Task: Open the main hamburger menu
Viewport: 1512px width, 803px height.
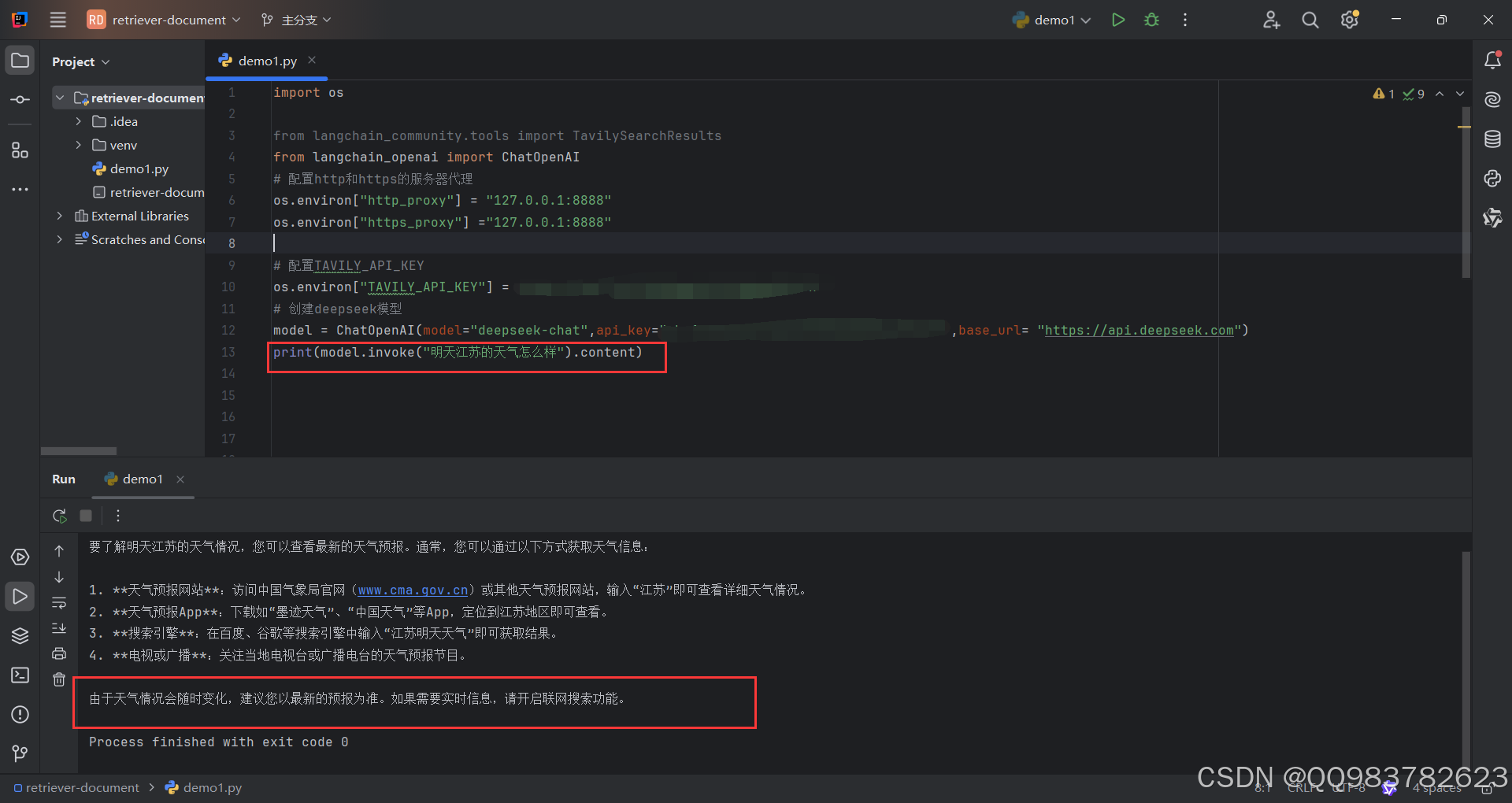Action: click(57, 20)
